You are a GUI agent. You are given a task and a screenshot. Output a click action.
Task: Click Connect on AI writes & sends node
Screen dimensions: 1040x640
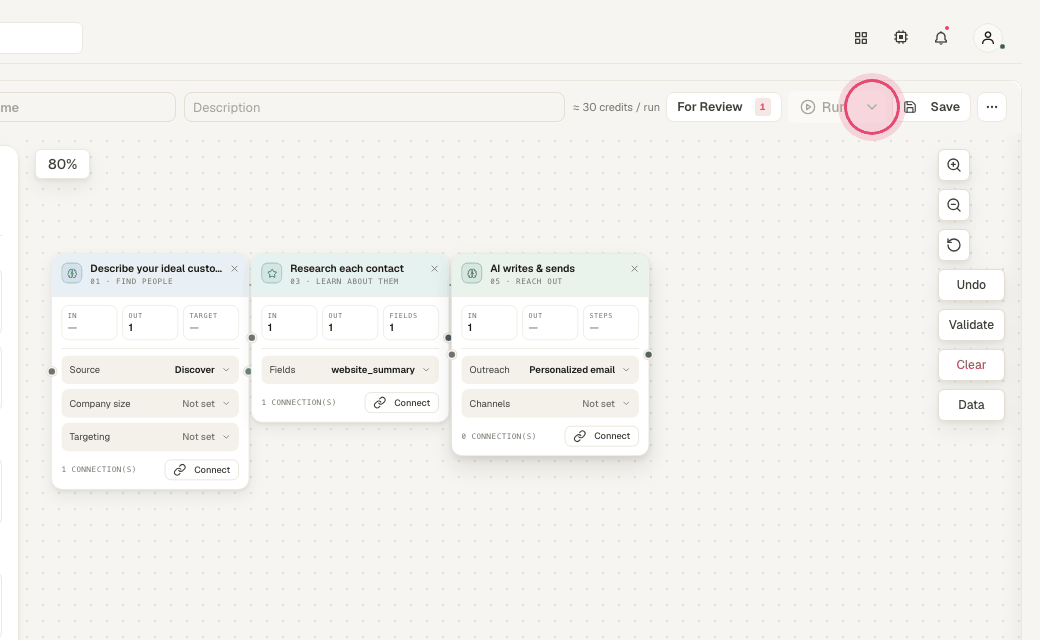(x=602, y=436)
